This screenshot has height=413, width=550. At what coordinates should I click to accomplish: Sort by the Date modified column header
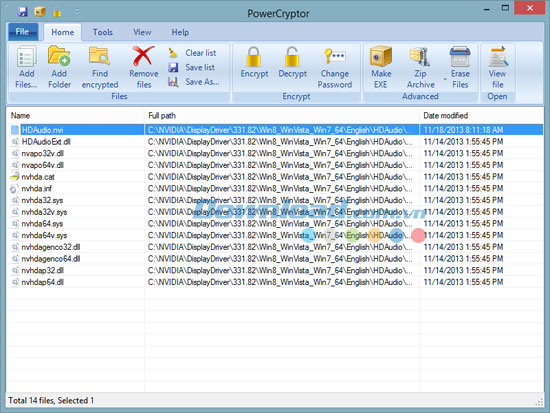[445, 115]
